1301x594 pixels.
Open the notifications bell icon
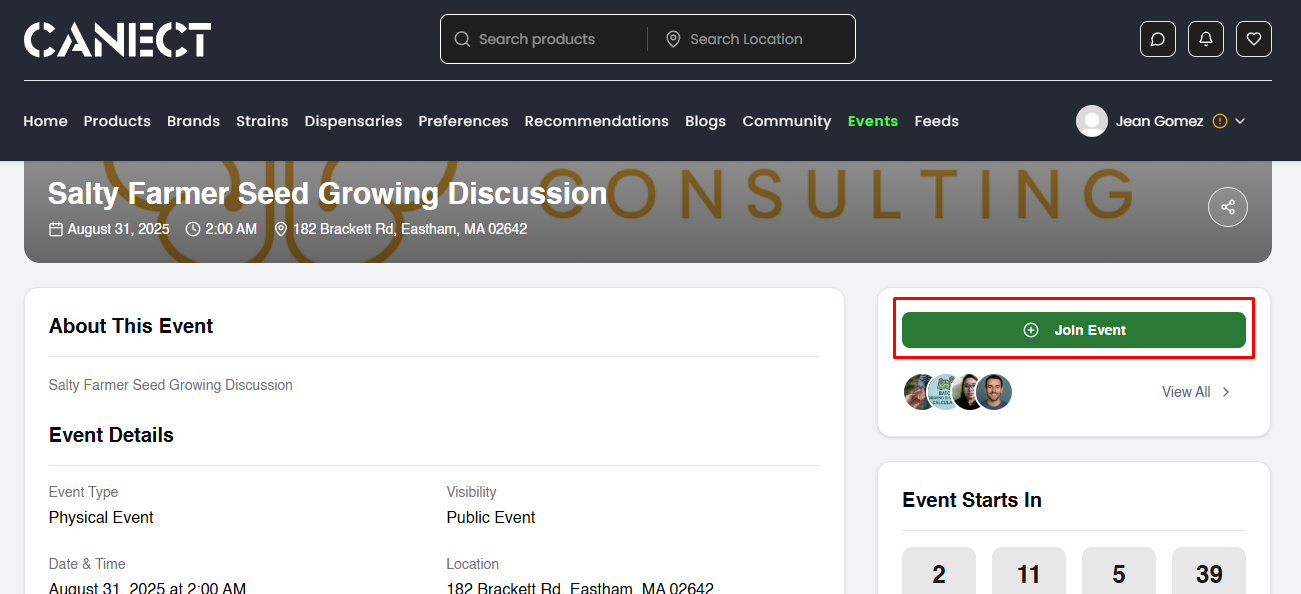point(1205,39)
